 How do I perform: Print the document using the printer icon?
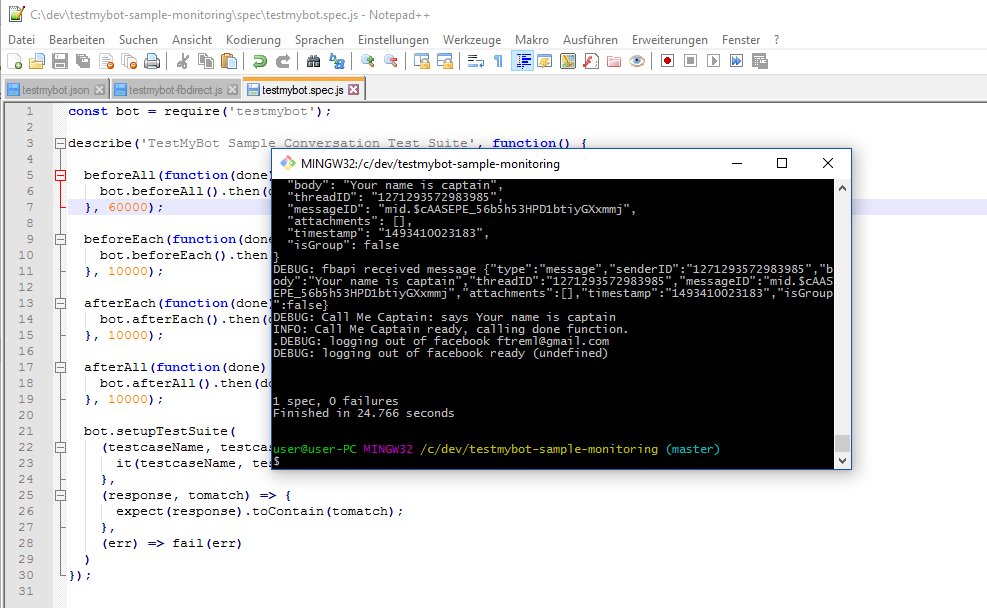tap(150, 60)
